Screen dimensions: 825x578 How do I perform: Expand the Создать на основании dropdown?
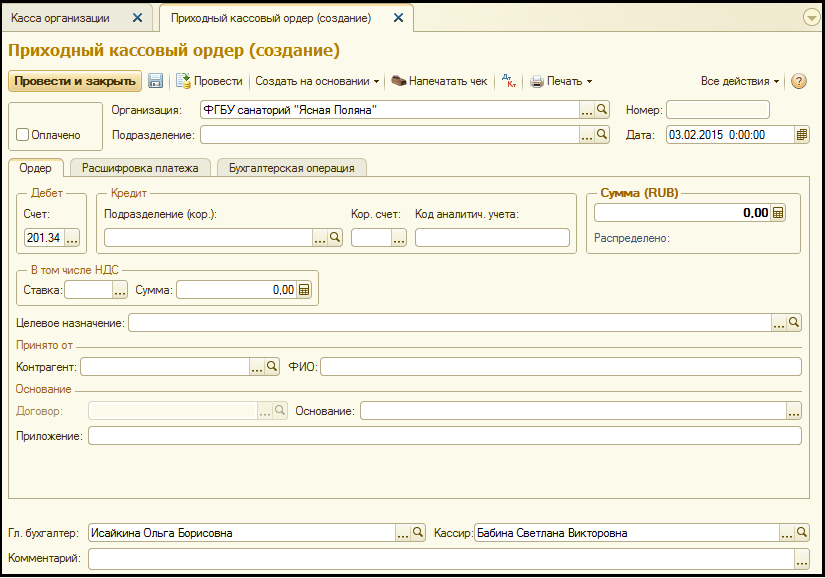coord(317,81)
